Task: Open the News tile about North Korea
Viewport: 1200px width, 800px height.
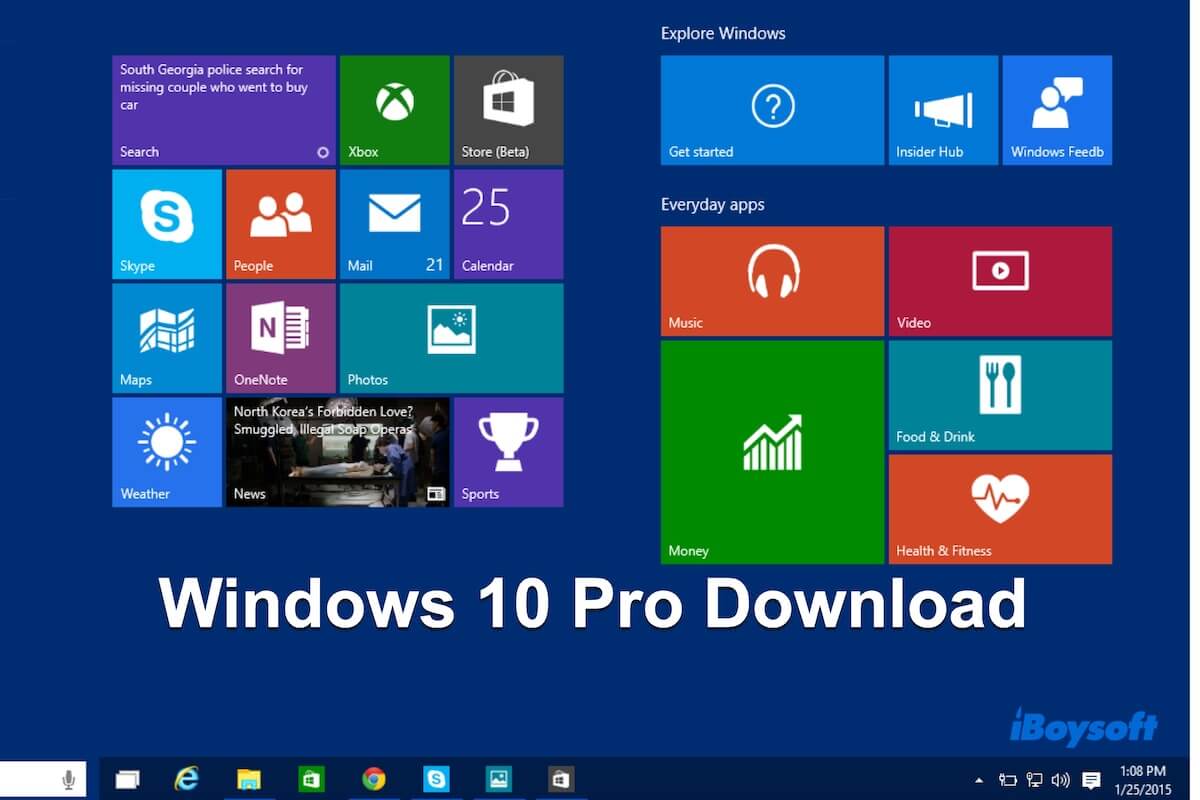Action: pos(337,452)
